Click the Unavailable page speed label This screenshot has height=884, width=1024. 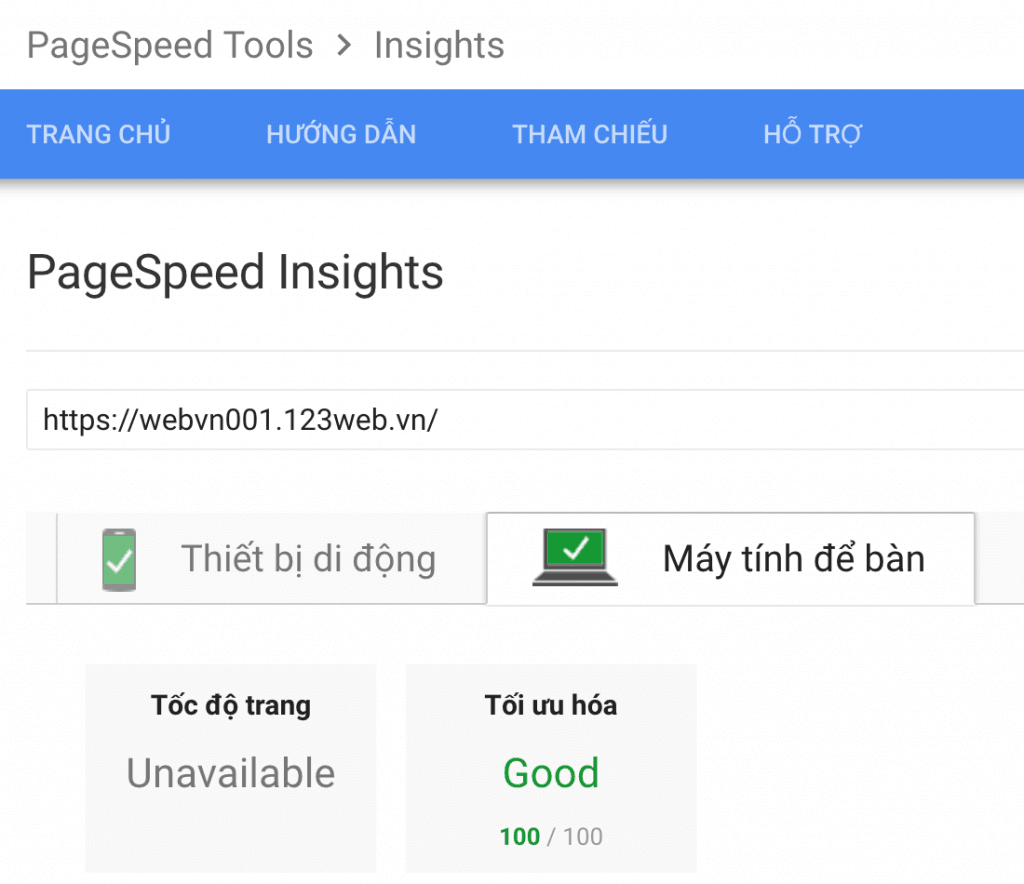(x=230, y=772)
